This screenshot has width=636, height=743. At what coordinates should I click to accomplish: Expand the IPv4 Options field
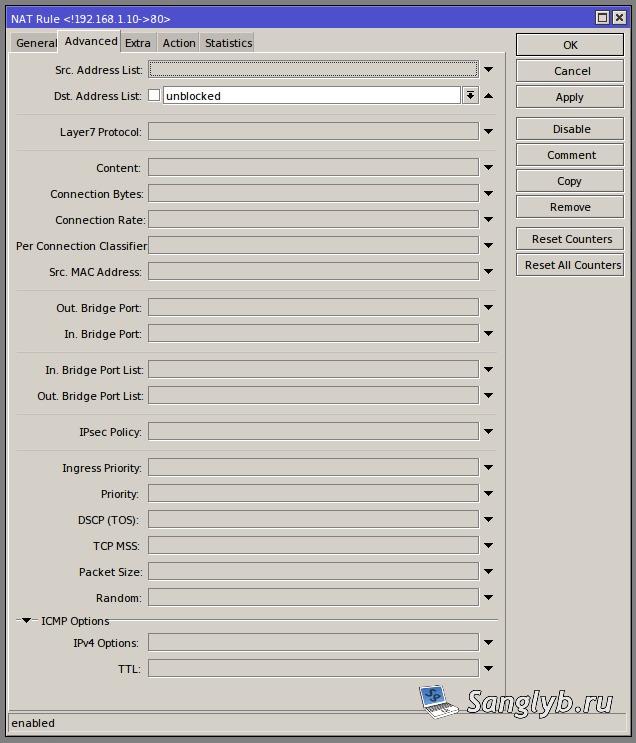(x=489, y=643)
